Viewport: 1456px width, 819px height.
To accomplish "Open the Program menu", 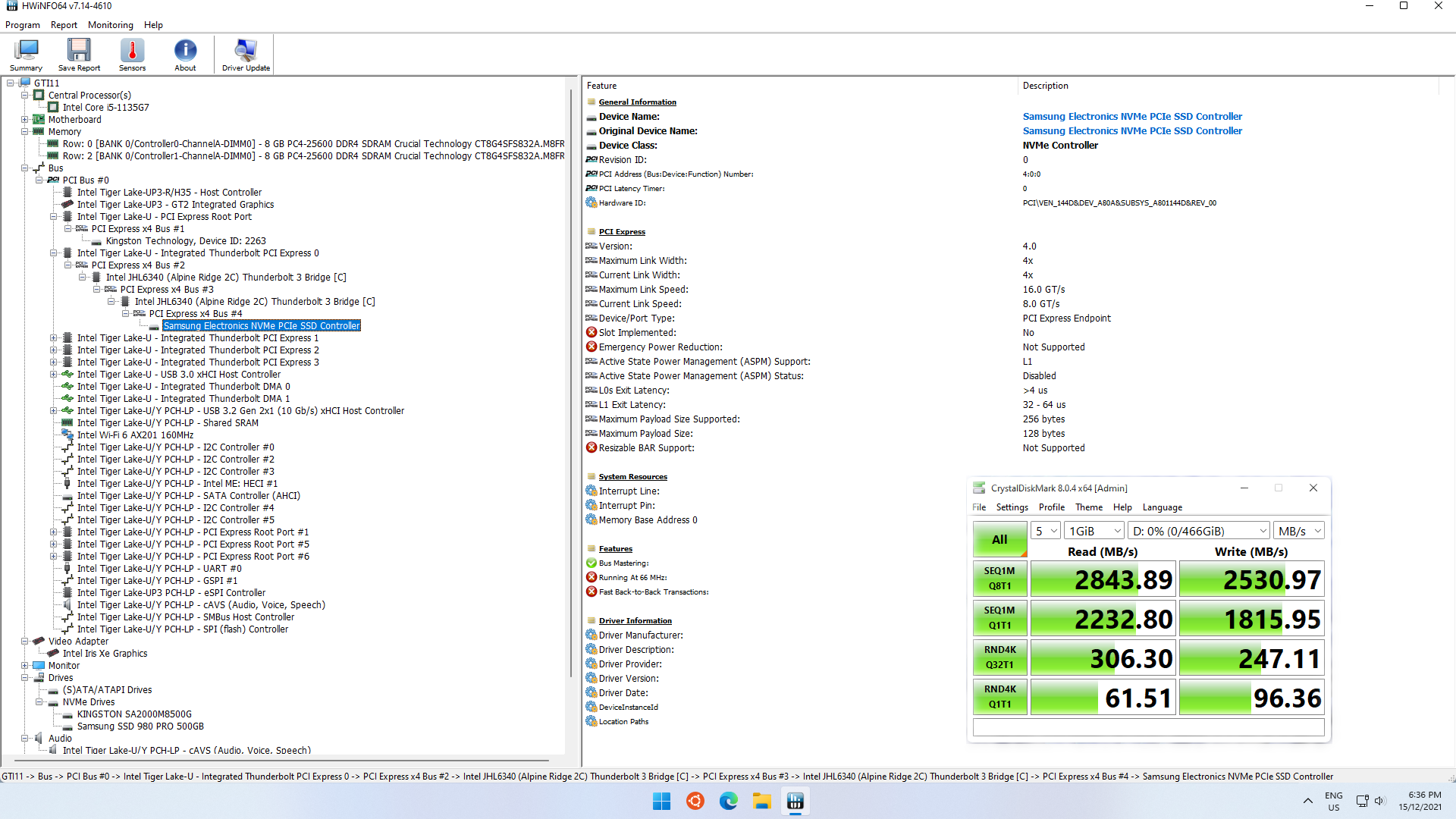I will [23, 25].
